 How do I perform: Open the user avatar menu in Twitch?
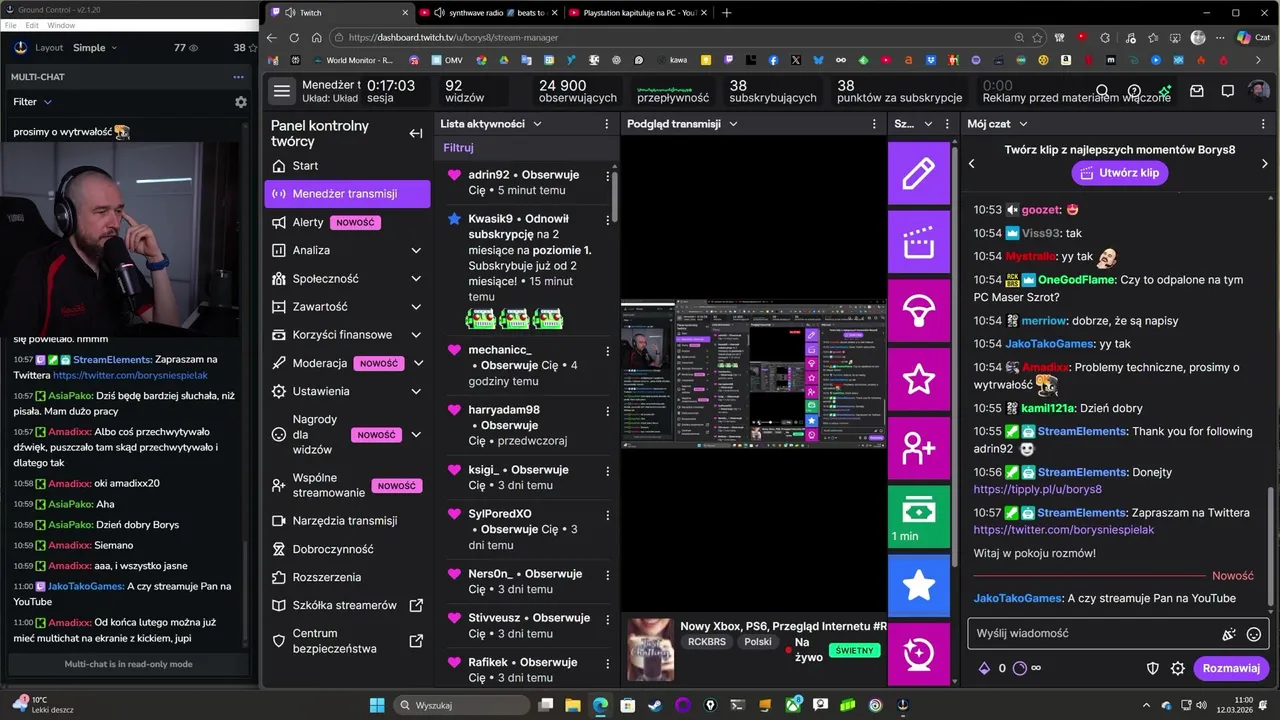click(x=1259, y=91)
